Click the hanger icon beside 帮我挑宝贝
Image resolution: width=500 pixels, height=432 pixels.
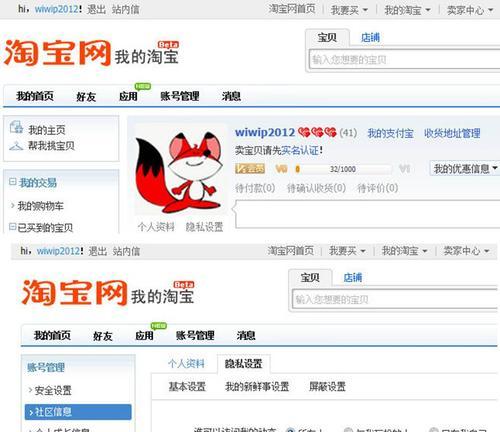coord(16,146)
